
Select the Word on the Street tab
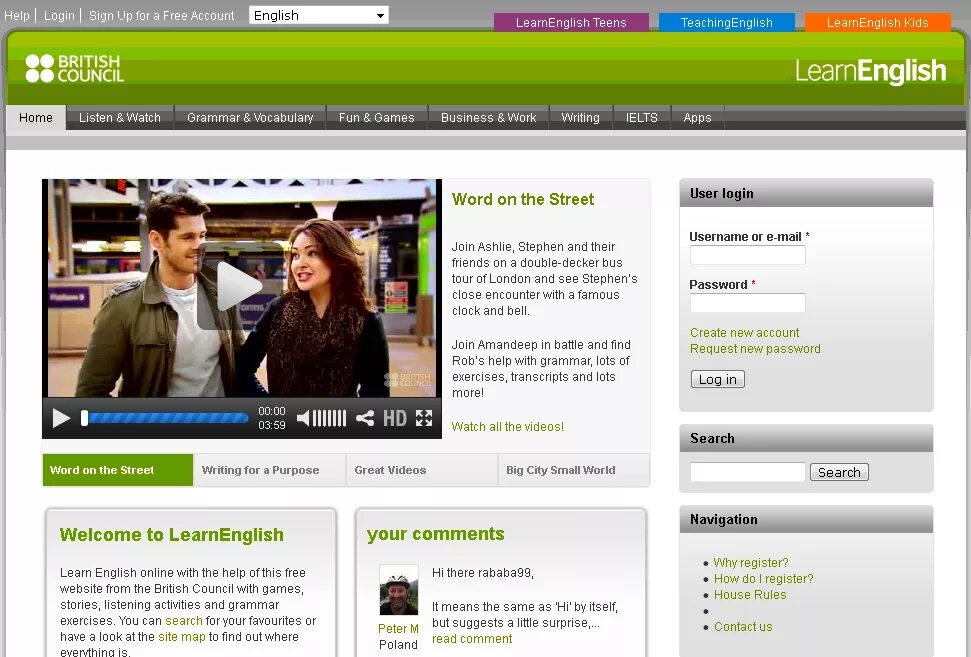tap(118, 470)
